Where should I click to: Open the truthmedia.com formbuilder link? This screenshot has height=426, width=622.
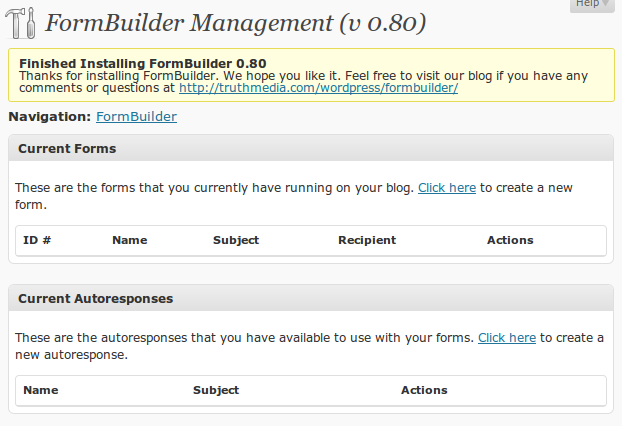coord(319,88)
